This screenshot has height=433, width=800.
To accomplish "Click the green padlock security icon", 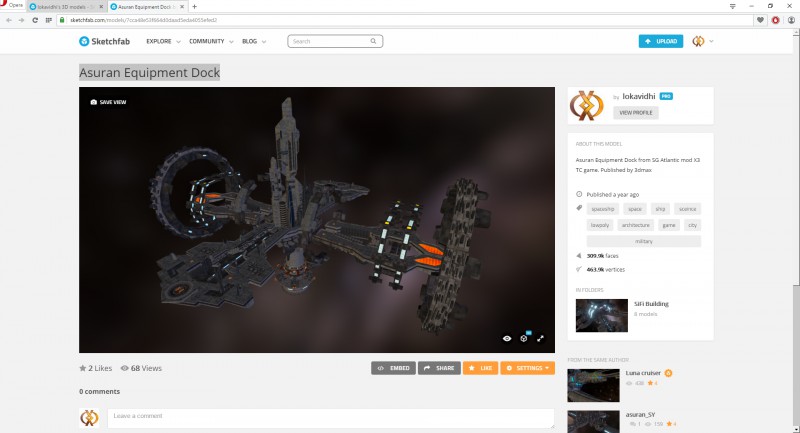I will coord(62,20).
